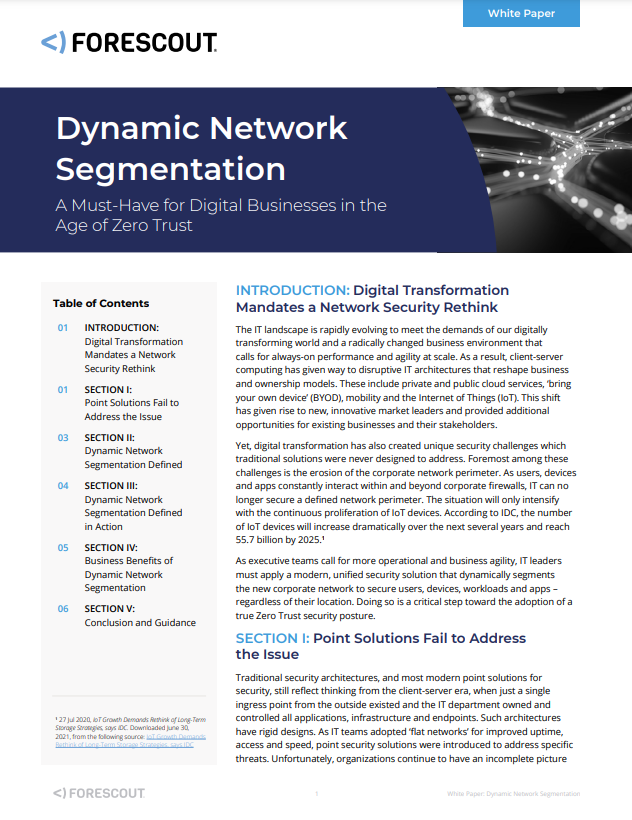Screen dimensions: 632x820
Task: Click the paragraph starting 'As executive teams call'
Action: click(404, 588)
